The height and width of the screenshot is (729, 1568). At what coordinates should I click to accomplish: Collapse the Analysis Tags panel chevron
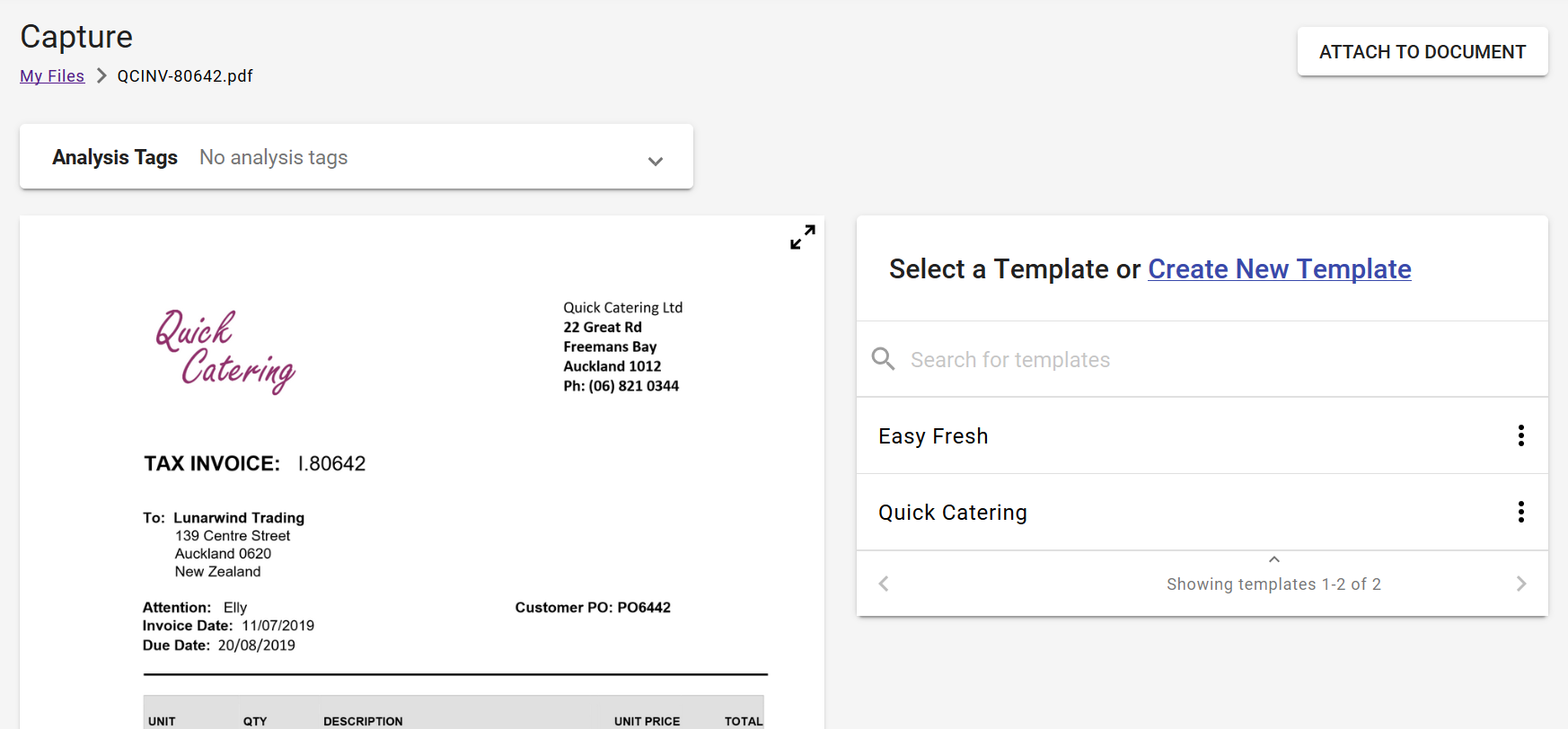(x=656, y=162)
